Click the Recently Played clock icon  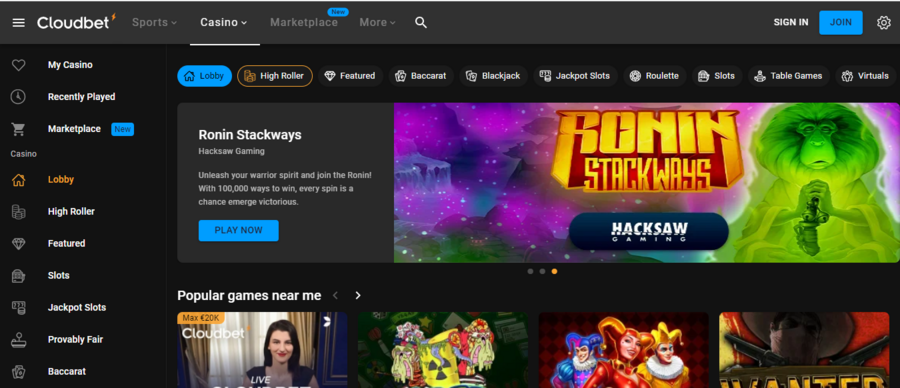[18, 97]
